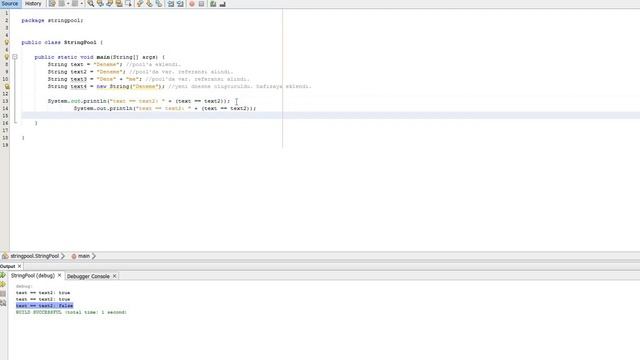Open the Back history dropdown arrow
This screenshot has width=640, height=360.
tap(68, 4)
